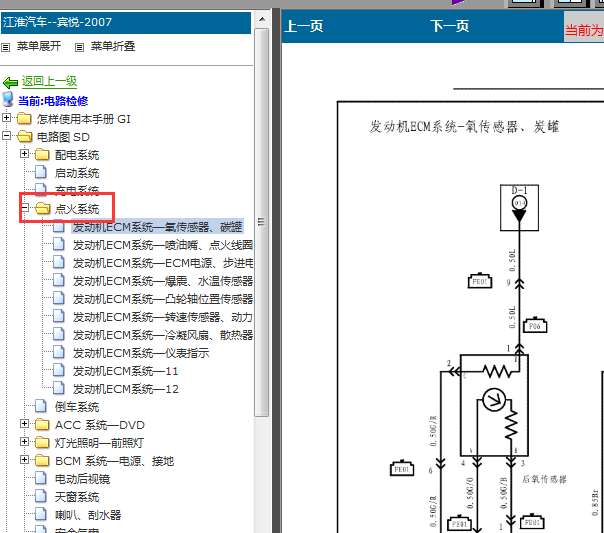Open 发动机ECM系统—仪表指示 entry

(141, 353)
